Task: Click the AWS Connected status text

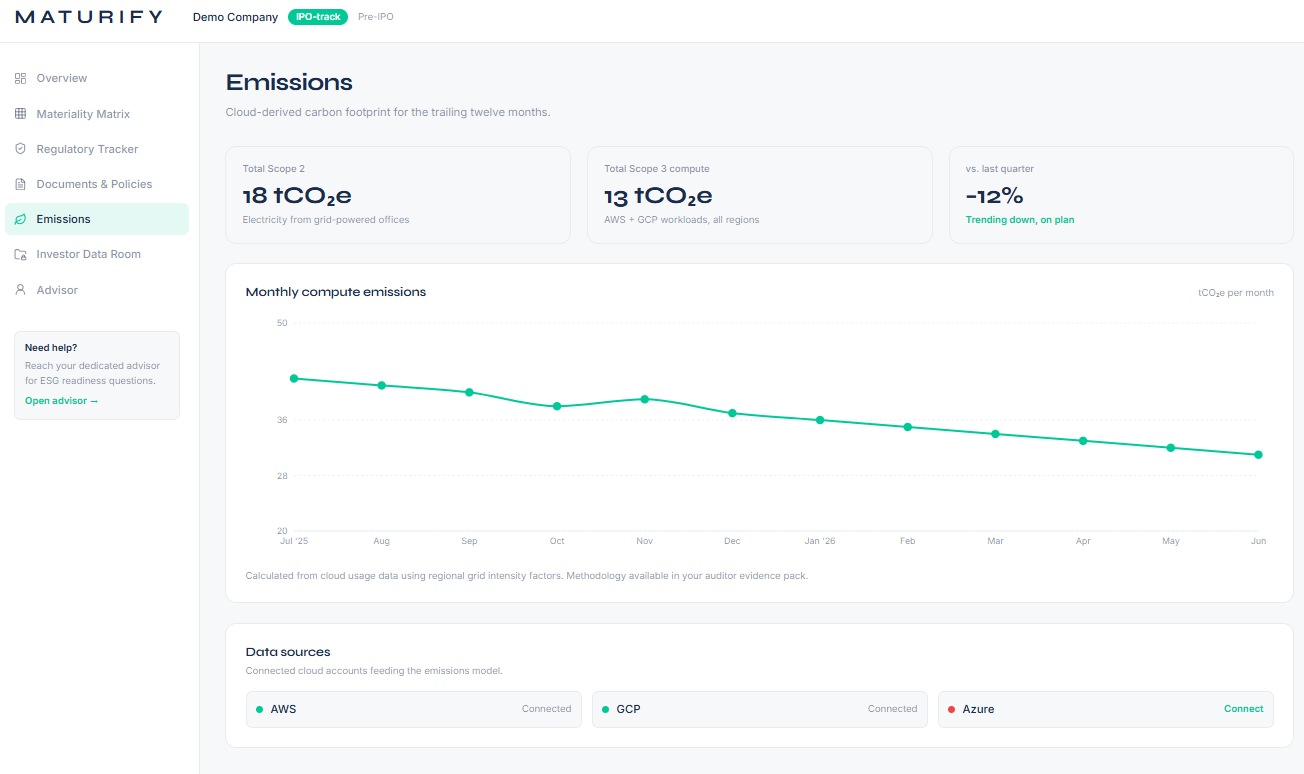Action: pyautogui.click(x=546, y=709)
